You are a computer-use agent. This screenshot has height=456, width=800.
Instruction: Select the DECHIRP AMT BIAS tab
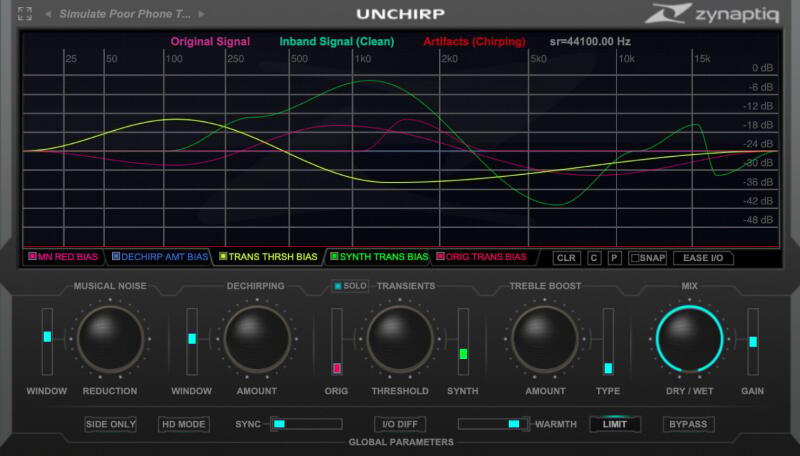[160, 258]
